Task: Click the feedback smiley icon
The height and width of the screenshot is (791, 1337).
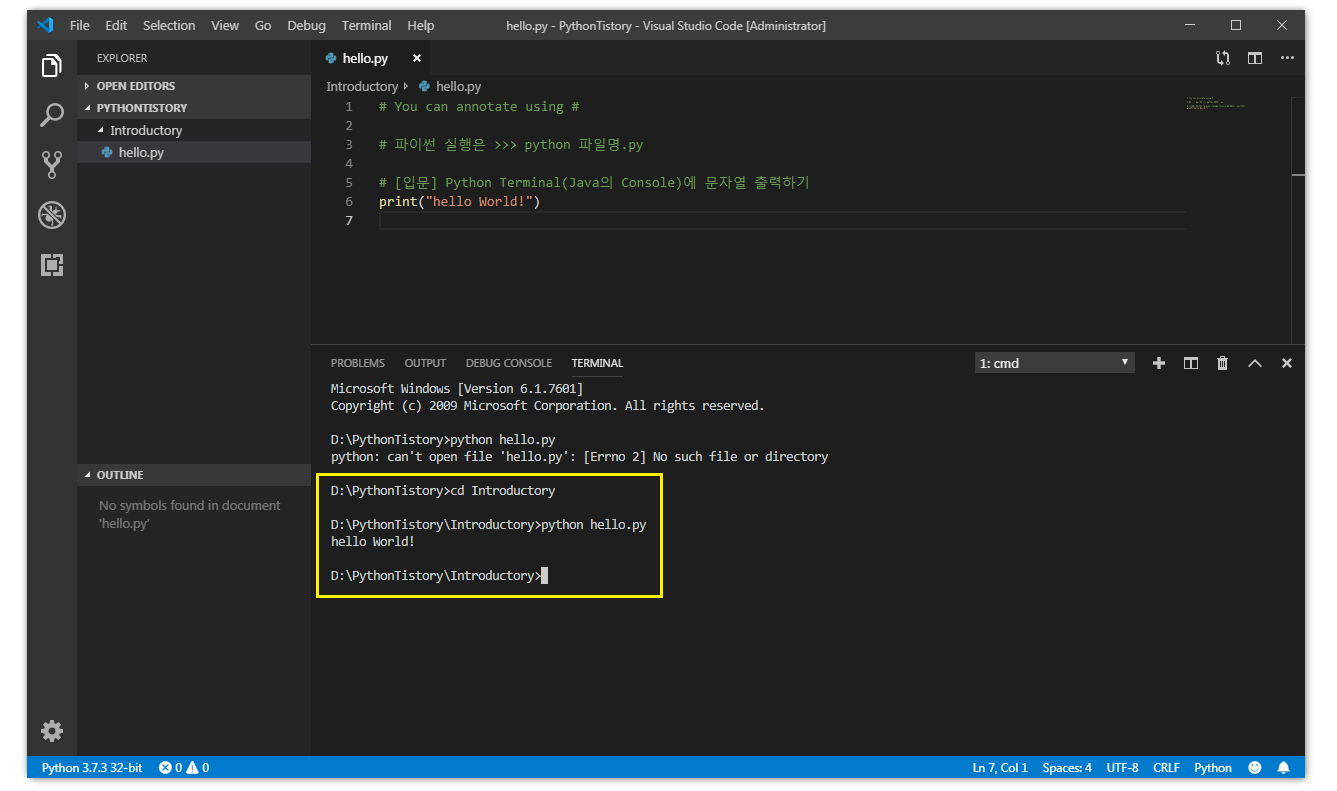Action: [1255, 768]
